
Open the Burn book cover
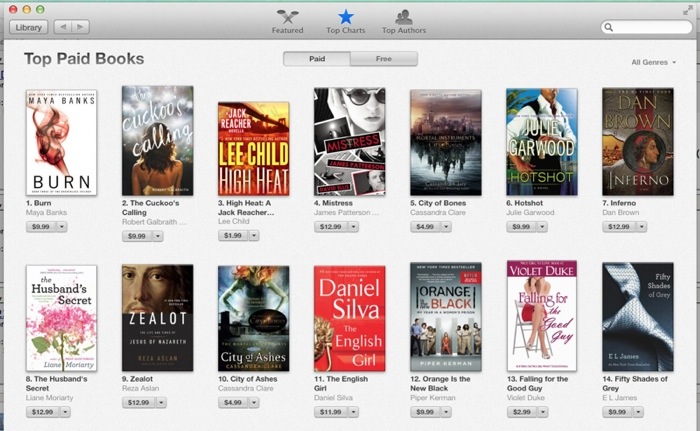click(x=61, y=142)
